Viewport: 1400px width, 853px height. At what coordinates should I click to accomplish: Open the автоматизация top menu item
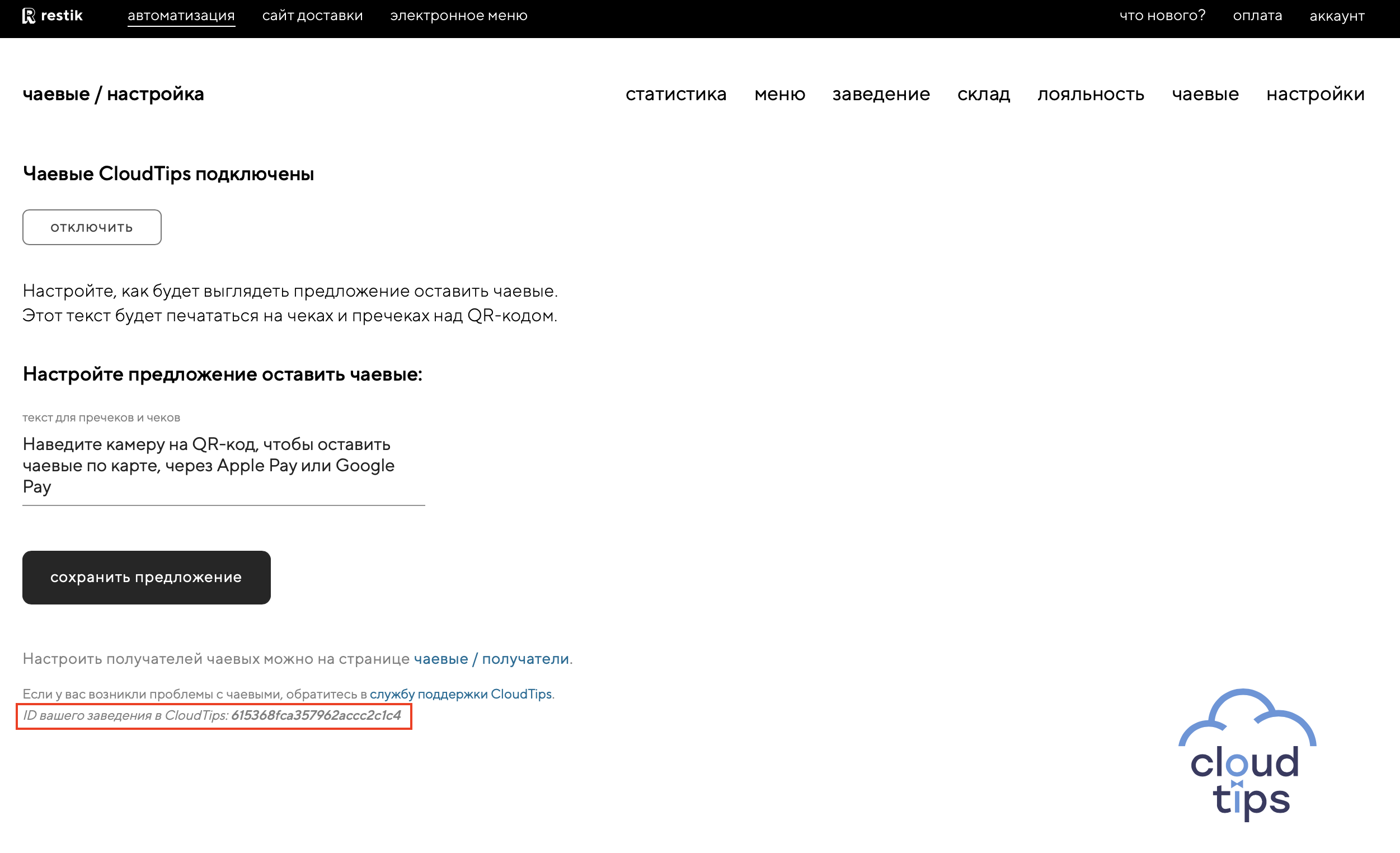181,16
